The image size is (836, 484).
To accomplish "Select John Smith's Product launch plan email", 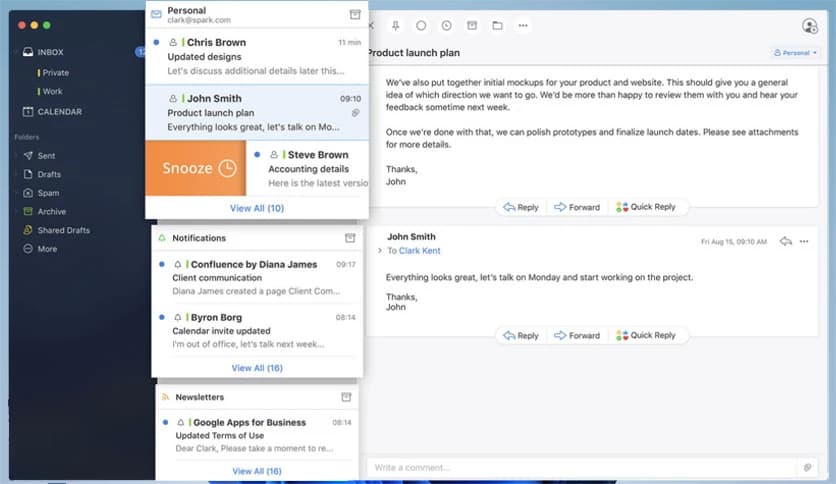I will click(x=257, y=112).
